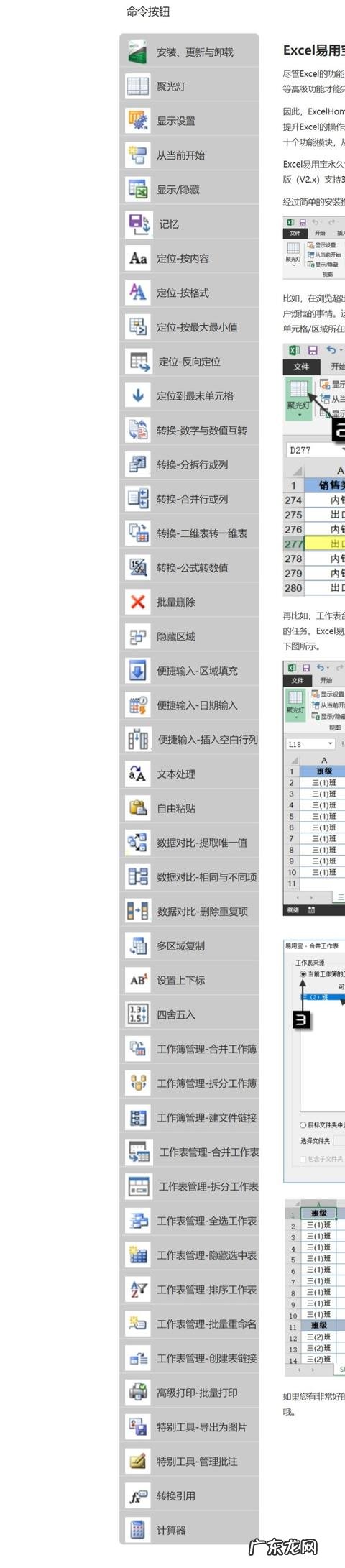The height and width of the screenshot is (1568, 345).
Task: Open the D277 name box dropdown
Action: (342, 450)
